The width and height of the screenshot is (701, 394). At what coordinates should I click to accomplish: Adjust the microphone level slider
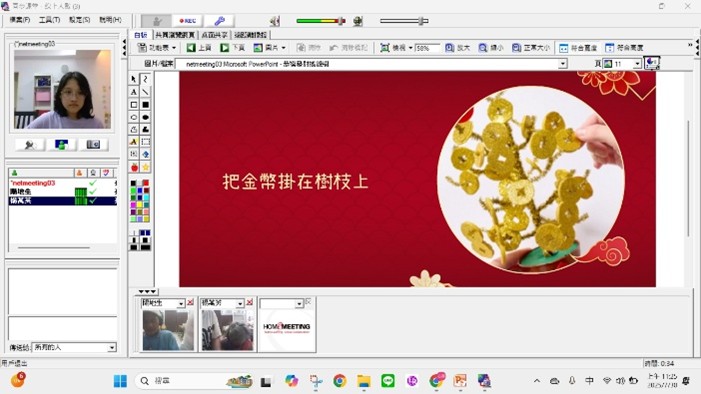404,21
